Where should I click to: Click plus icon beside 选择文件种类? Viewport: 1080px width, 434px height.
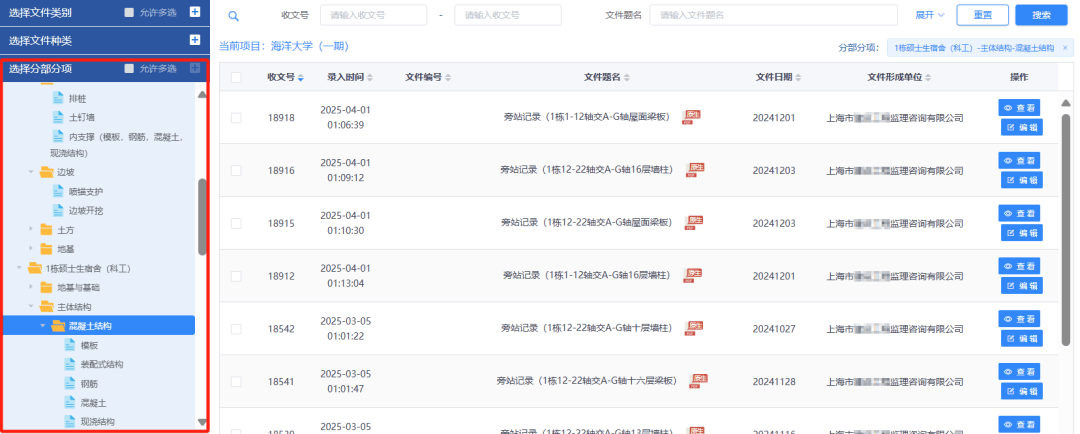(195, 40)
